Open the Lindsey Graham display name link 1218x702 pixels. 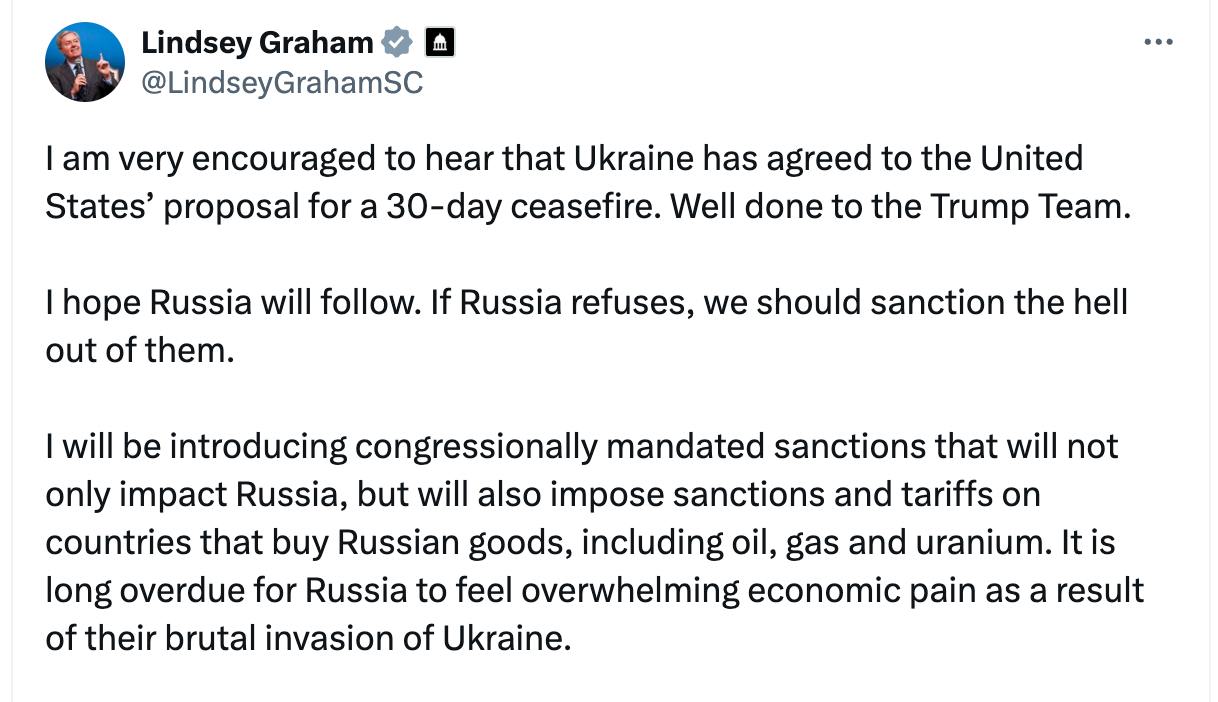258,43
